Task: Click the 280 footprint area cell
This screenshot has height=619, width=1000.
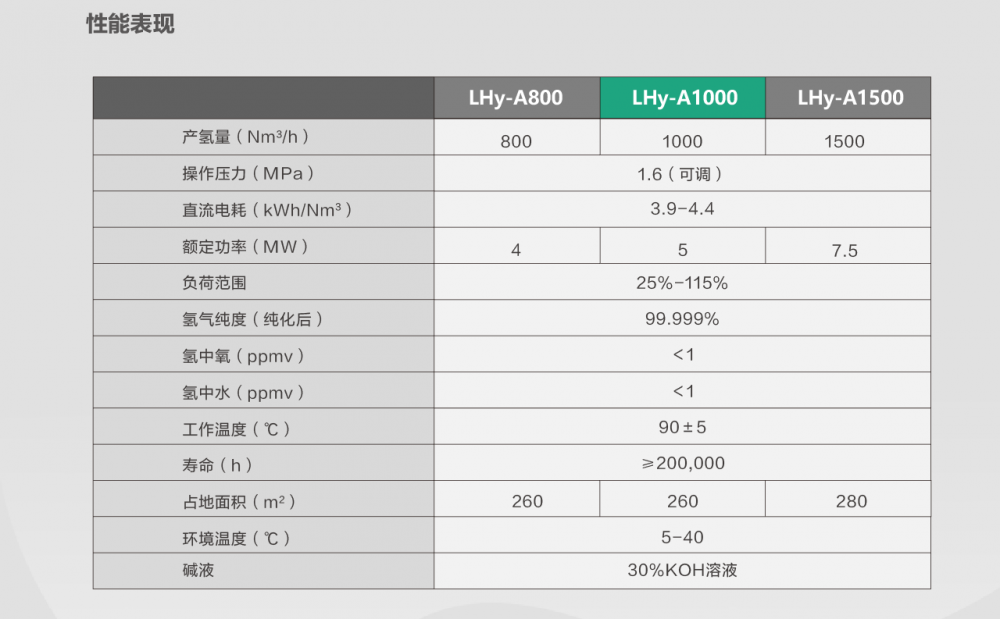Action: coord(851,501)
